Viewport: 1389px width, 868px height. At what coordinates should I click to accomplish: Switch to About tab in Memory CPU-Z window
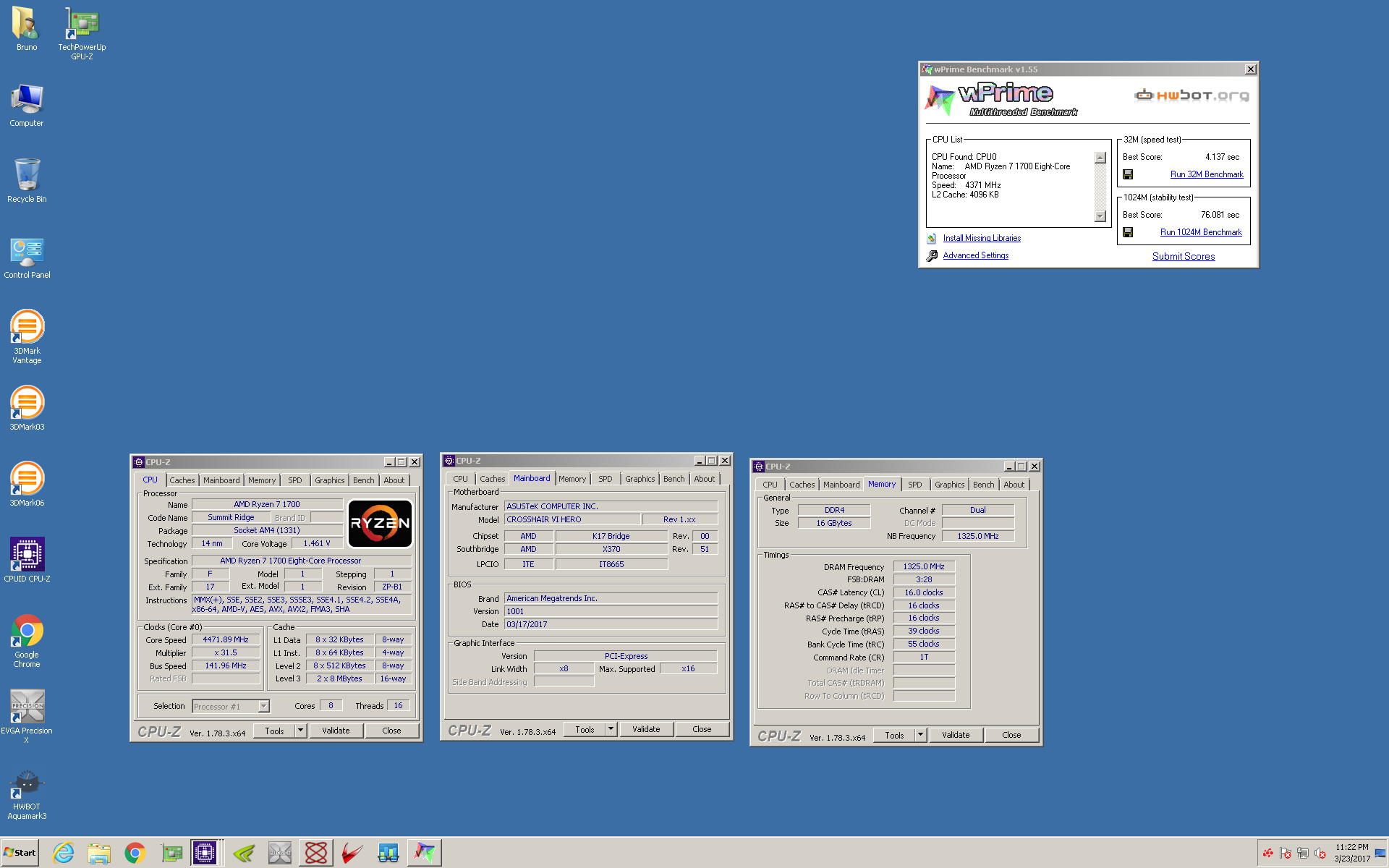[x=1014, y=485]
